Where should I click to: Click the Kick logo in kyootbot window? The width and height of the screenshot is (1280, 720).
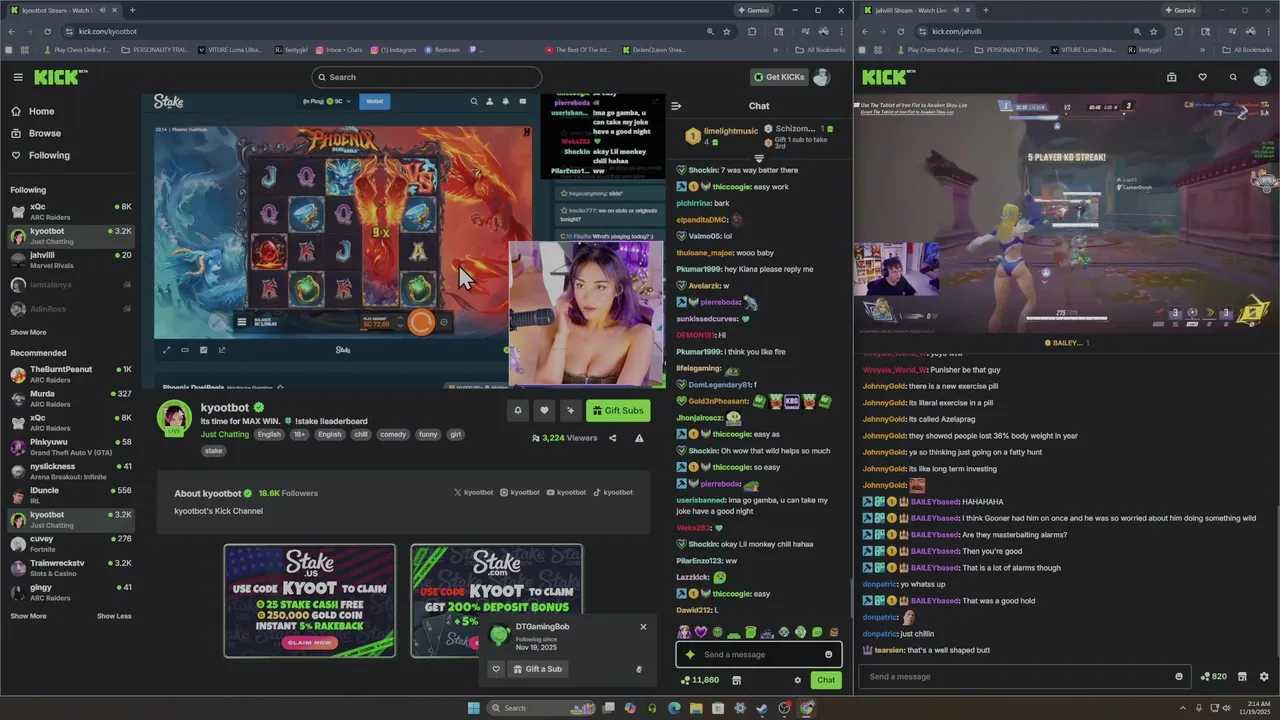tap(60, 77)
